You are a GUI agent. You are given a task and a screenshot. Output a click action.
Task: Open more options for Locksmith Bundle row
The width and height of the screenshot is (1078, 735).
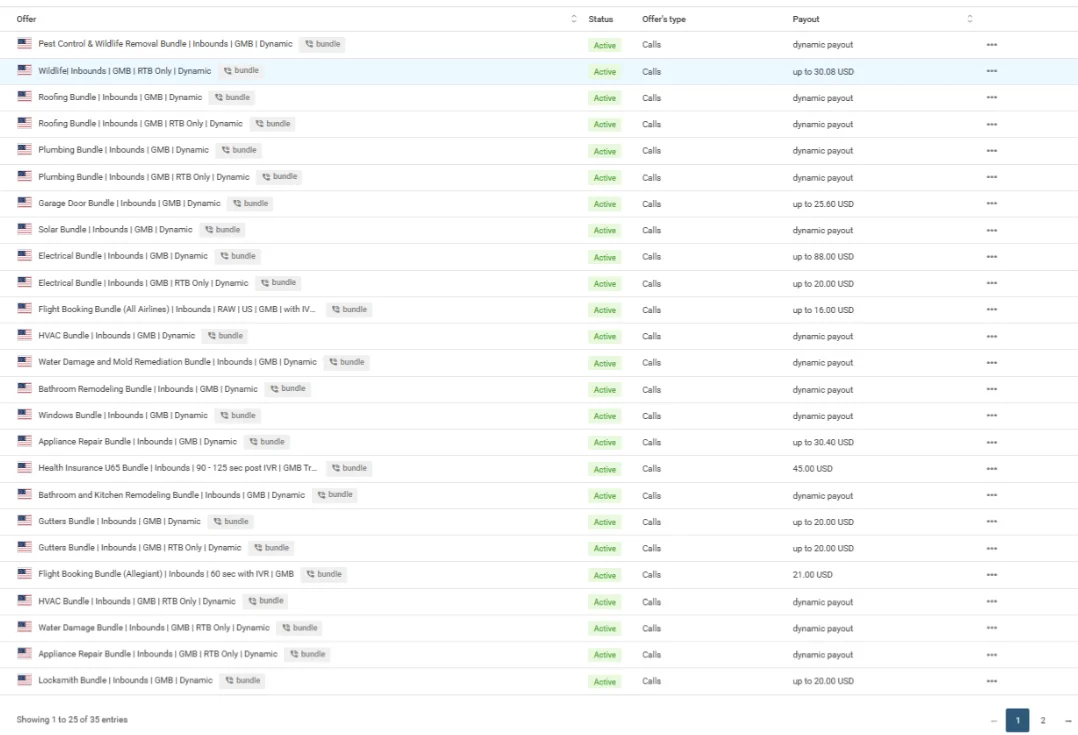point(991,681)
